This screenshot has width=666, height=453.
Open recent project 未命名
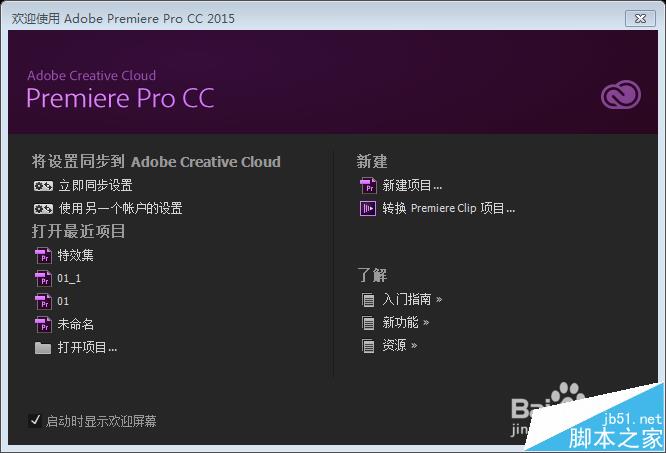[x=76, y=325]
